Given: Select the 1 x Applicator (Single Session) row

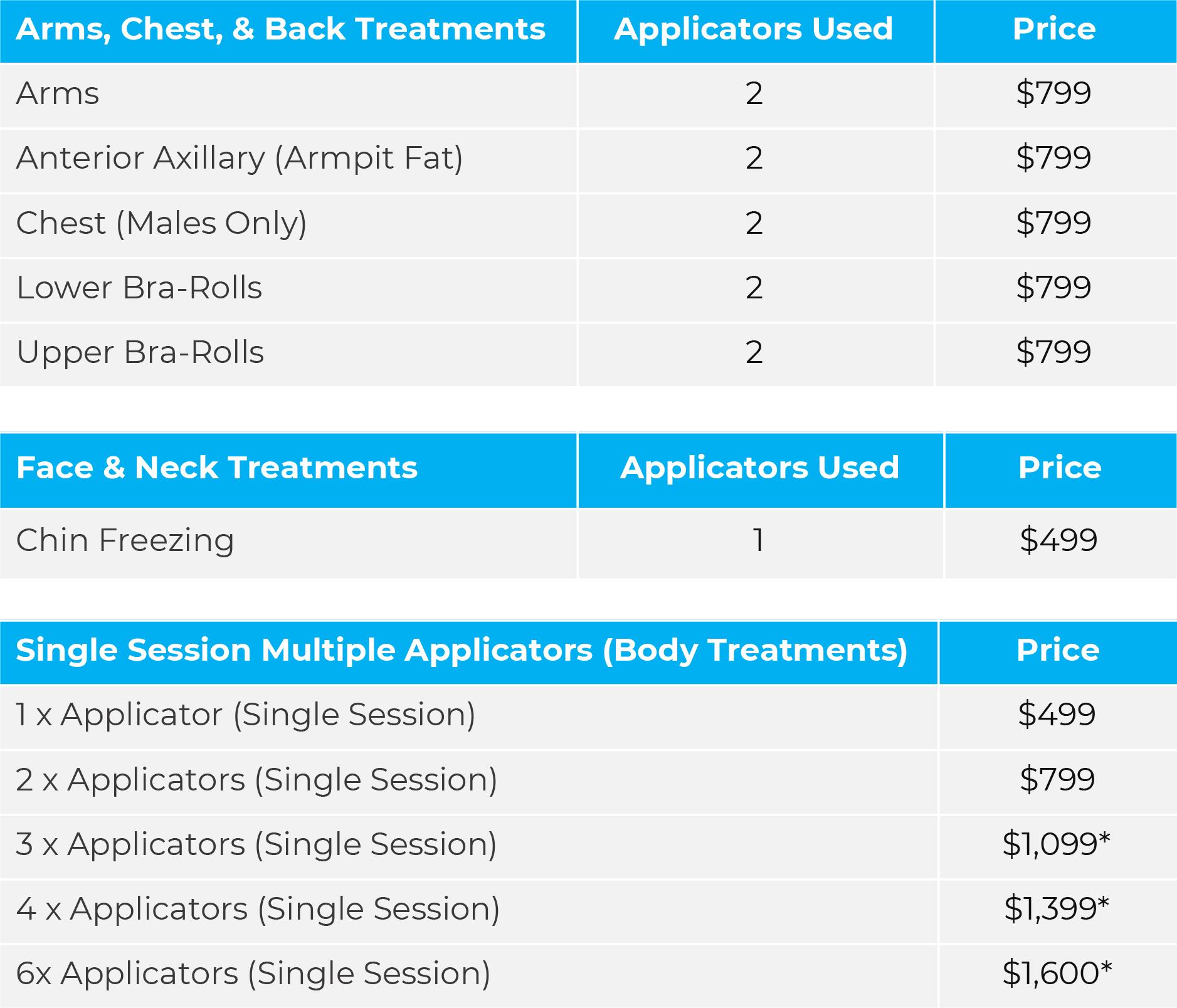Looking at the screenshot, I should click(x=588, y=717).
